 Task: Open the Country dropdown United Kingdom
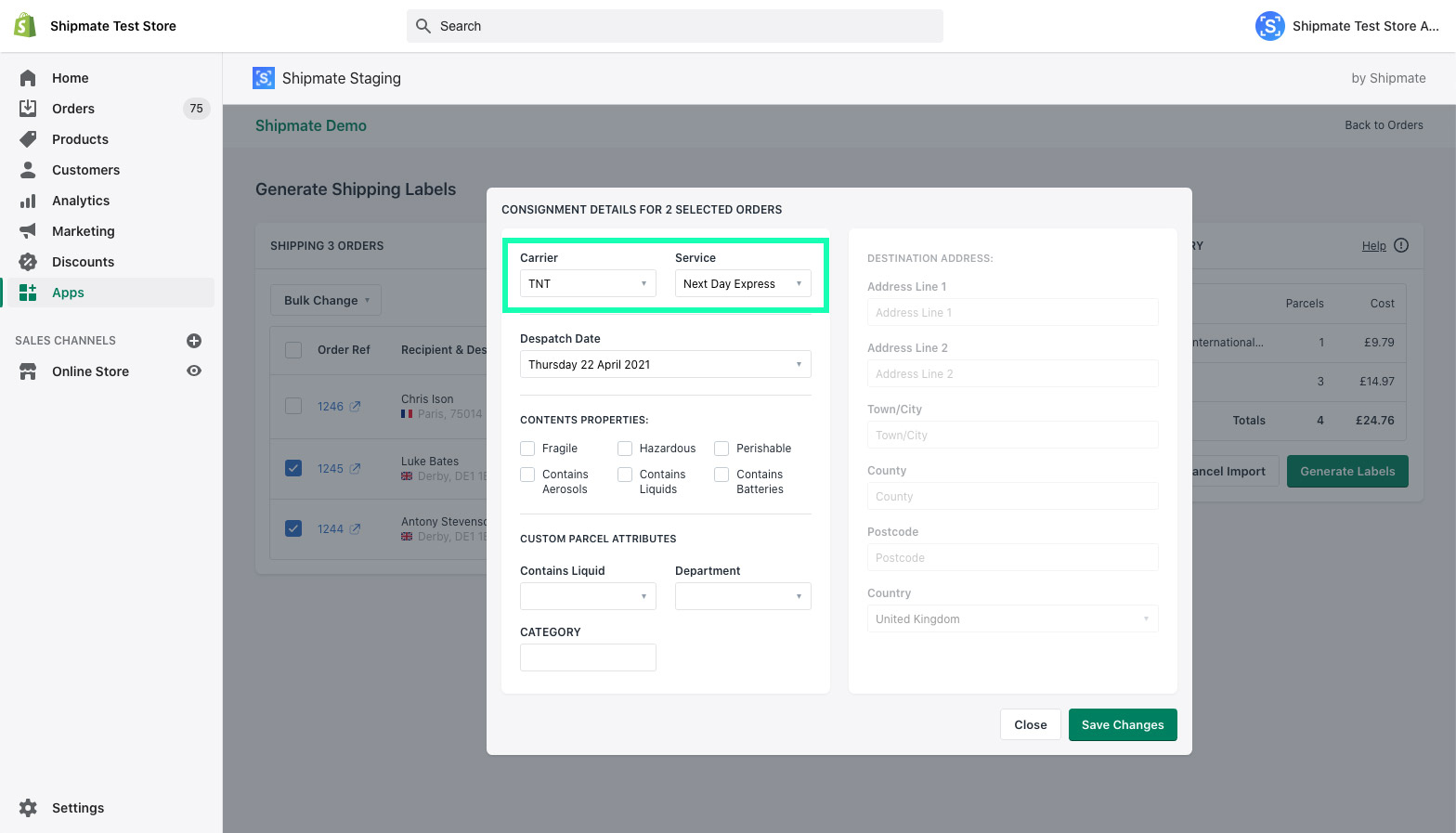pyautogui.click(x=1013, y=618)
